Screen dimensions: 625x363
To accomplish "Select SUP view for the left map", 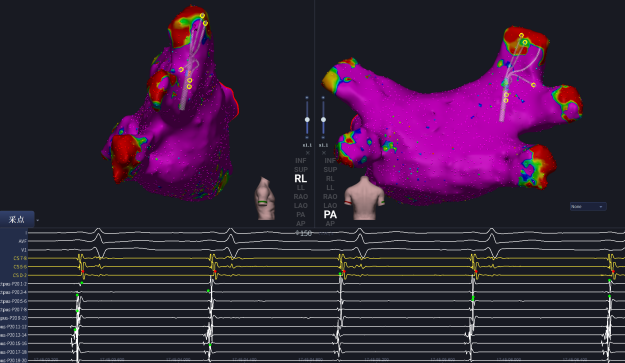I will [x=301, y=169].
